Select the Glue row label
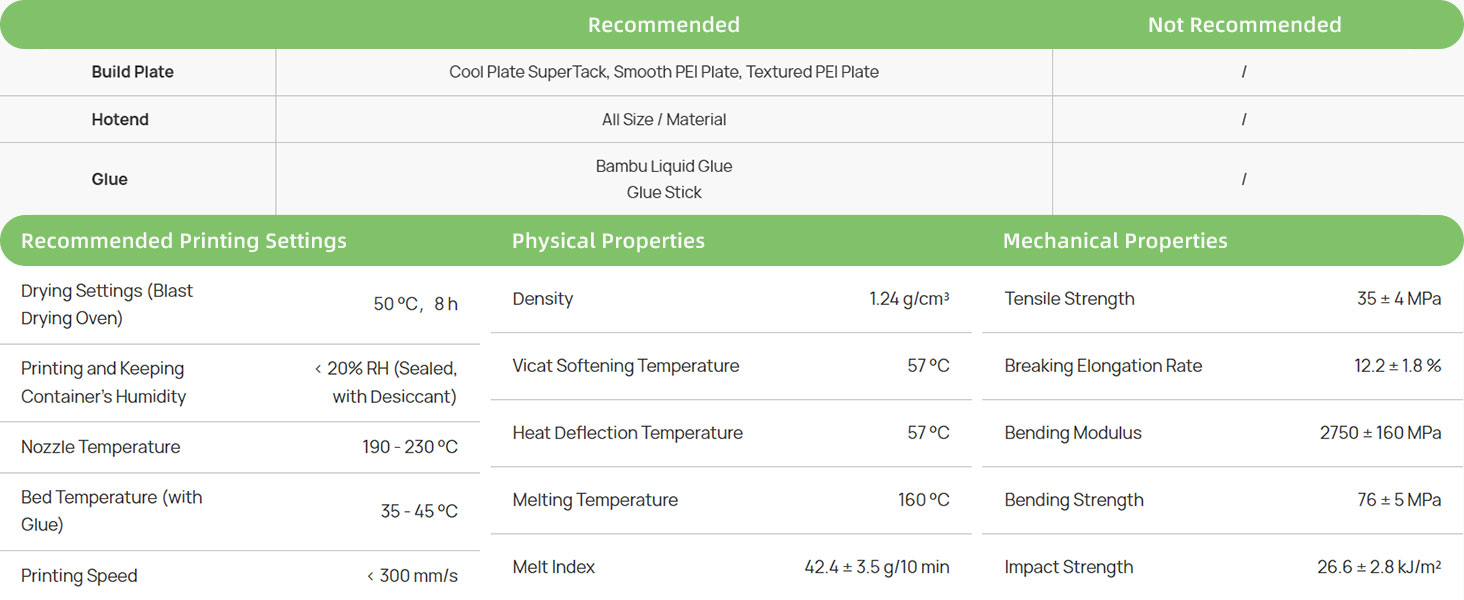This screenshot has width=1464, height=600. click(109, 179)
